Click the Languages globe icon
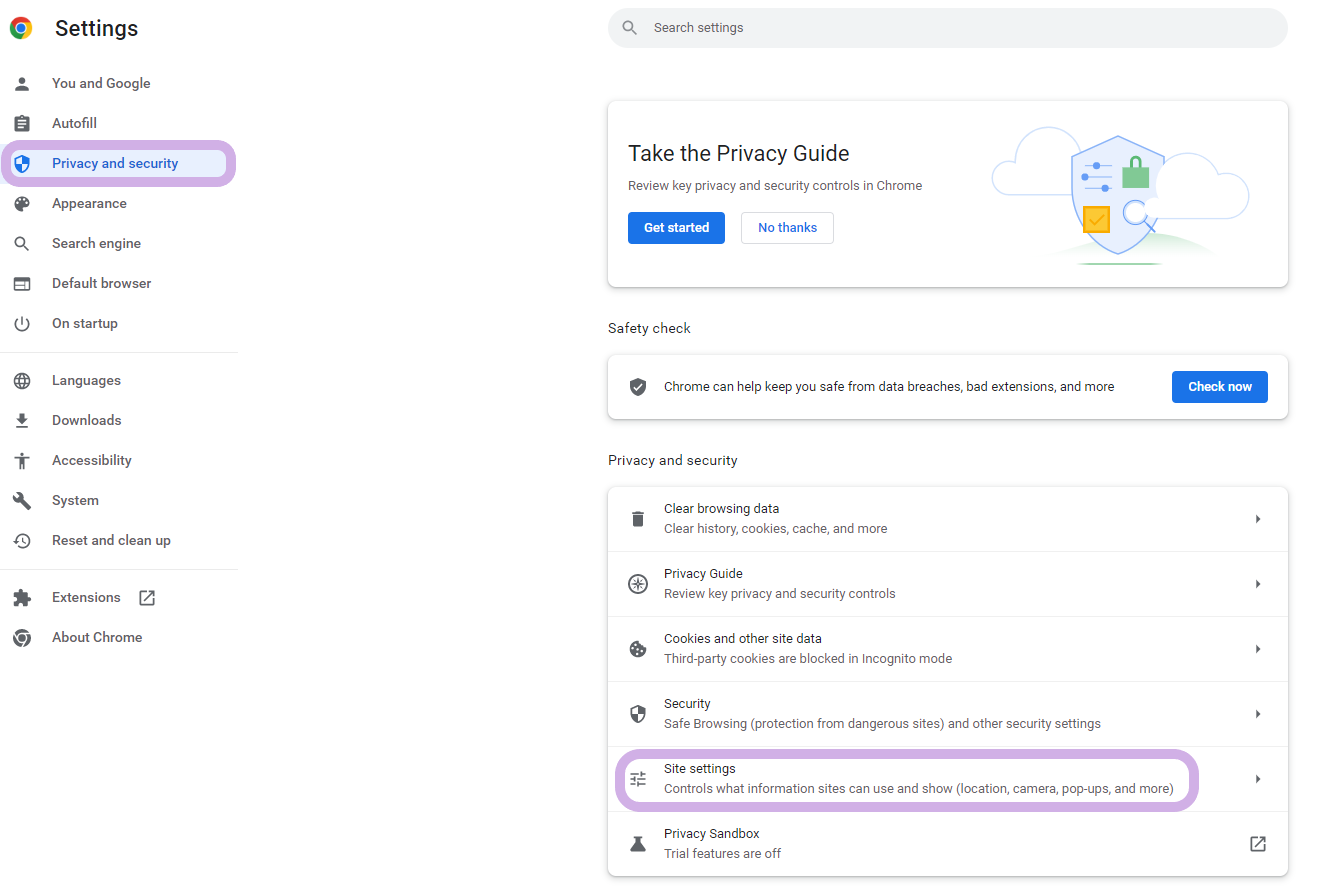The width and height of the screenshot is (1330, 896). click(x=22, y=381)
